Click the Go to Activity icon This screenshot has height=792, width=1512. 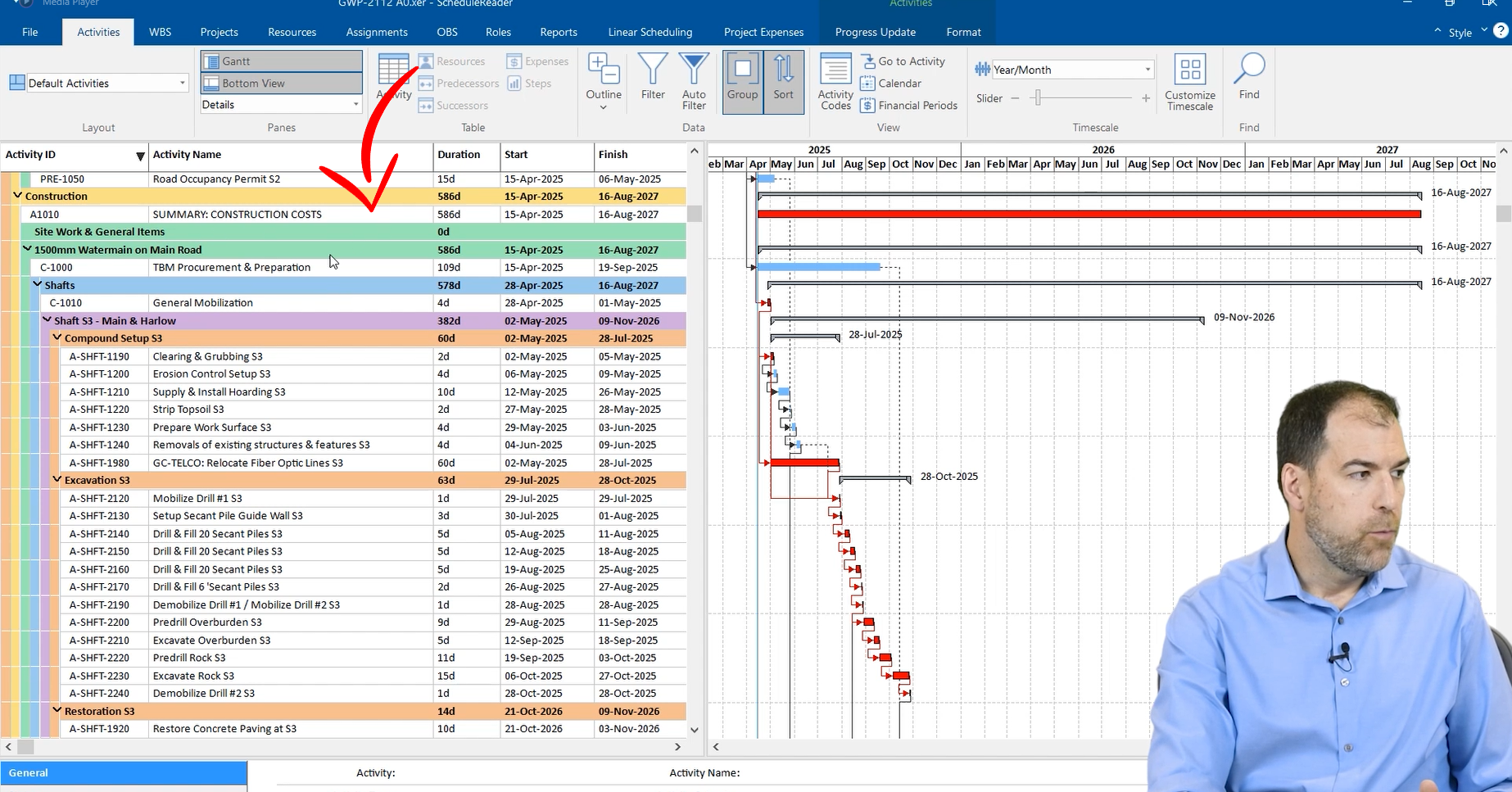click(x=904, y=61)
